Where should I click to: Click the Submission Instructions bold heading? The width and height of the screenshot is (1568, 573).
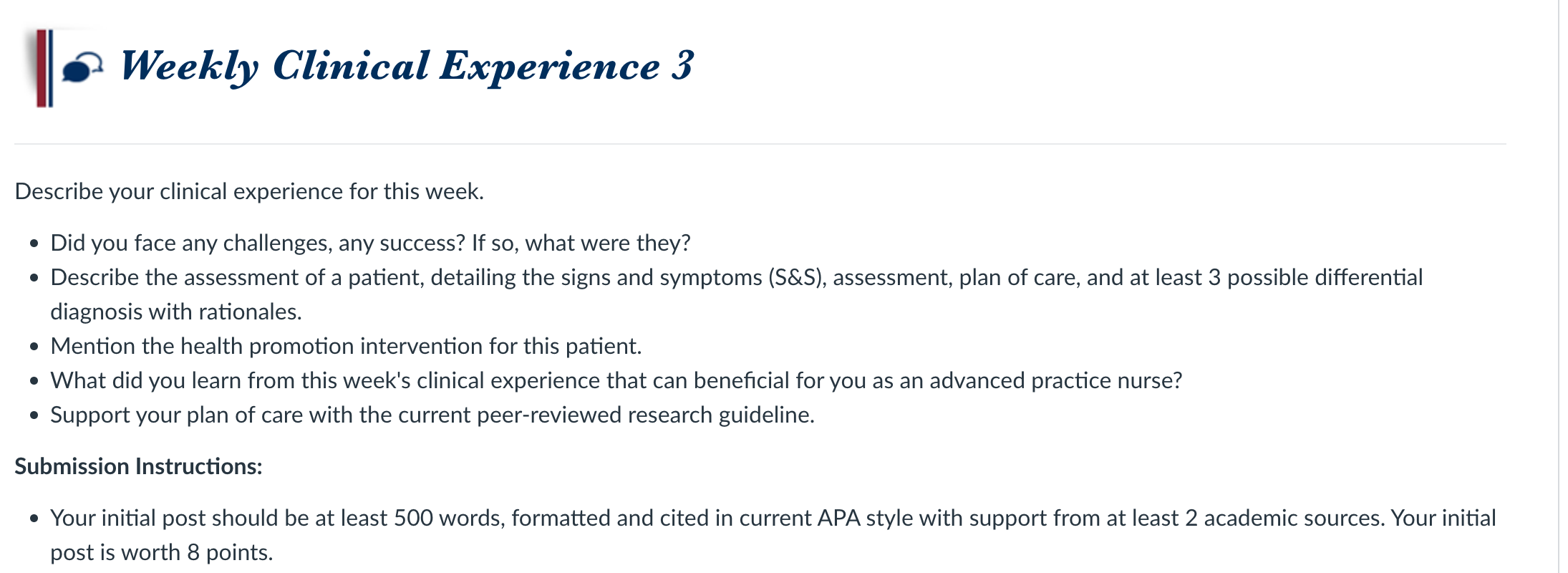pyautogui.click(x=138, y=466)
